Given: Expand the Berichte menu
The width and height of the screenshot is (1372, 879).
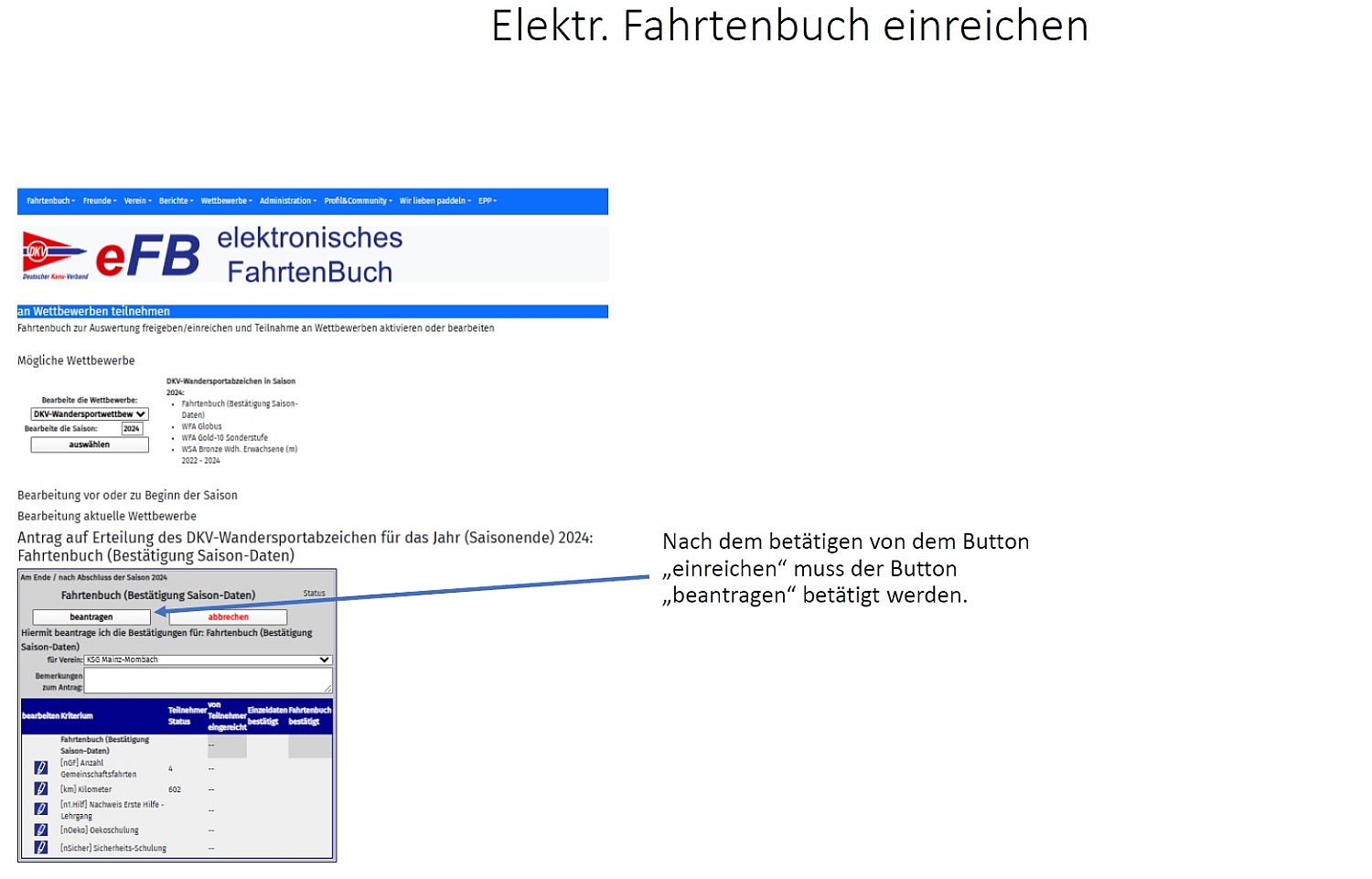Looking at the screenshot, I should (x=176, y=201).
